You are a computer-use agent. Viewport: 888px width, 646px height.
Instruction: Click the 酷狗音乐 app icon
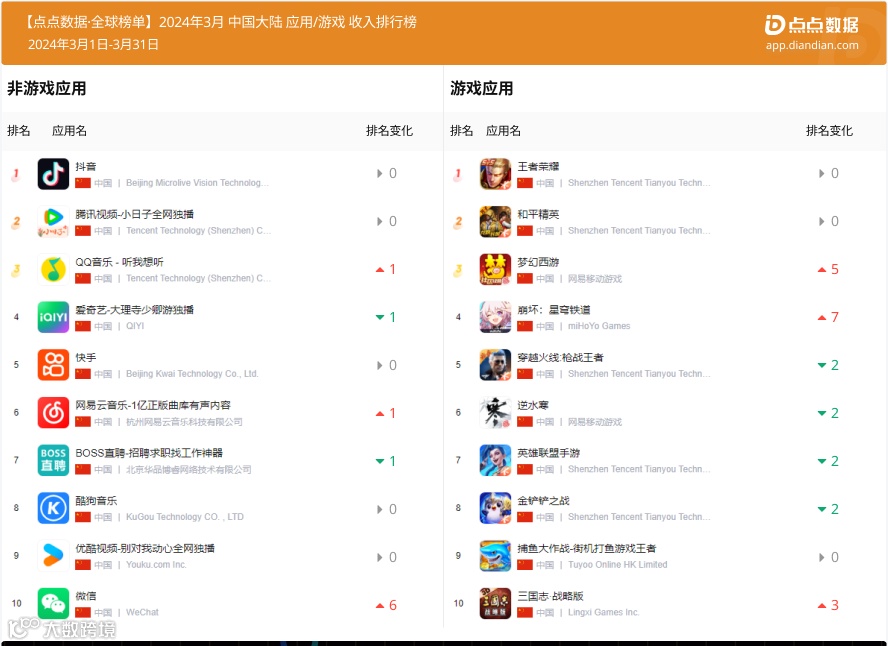pyautogui.click(x=53, y=508)
